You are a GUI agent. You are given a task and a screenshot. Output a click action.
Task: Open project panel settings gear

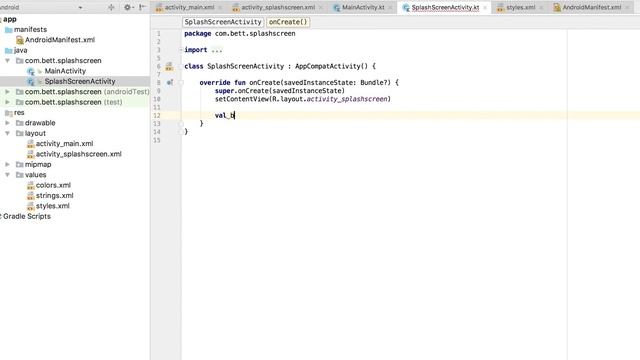[x=128, y=7]
